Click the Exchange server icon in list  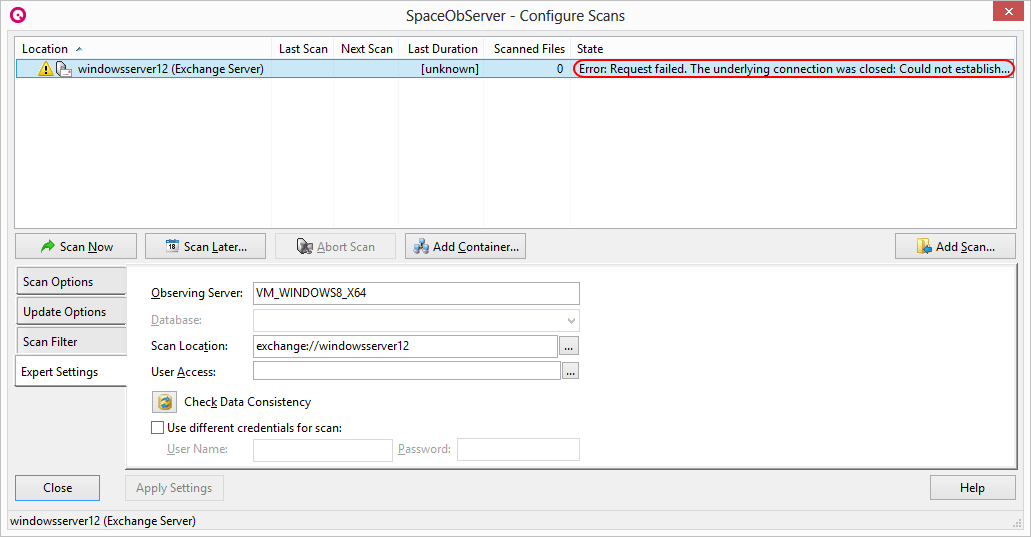[x=63, y=69]
